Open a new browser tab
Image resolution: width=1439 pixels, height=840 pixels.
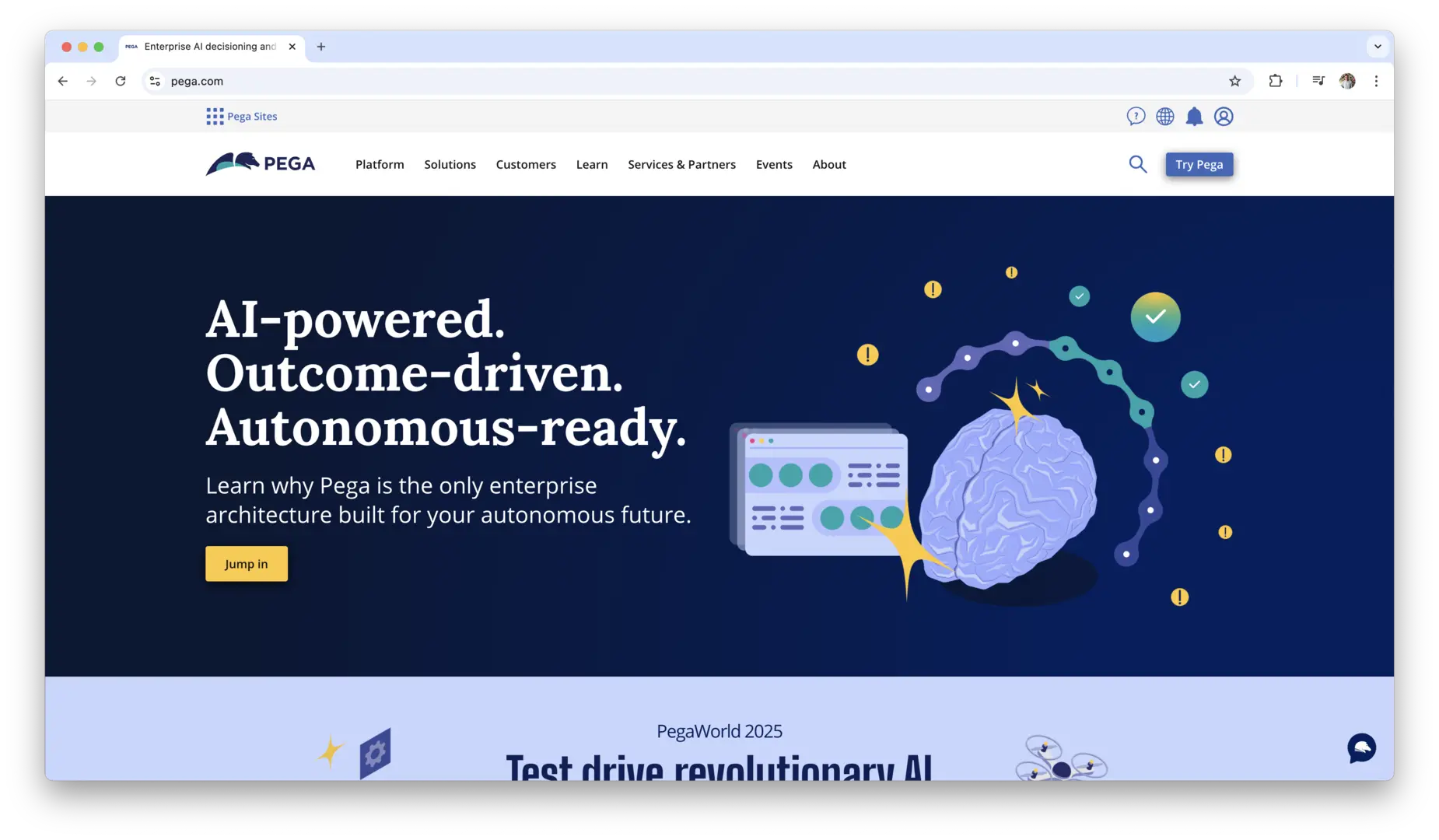[x=321, y=47]
